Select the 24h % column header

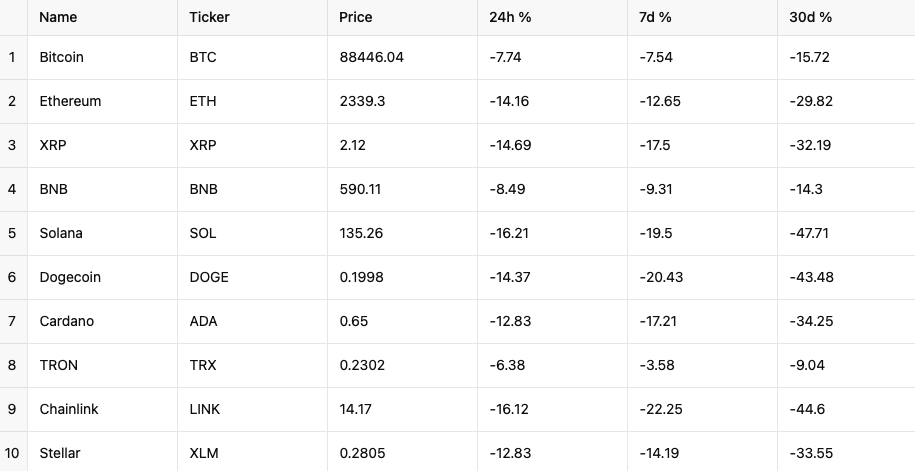(x=510, y=17)
